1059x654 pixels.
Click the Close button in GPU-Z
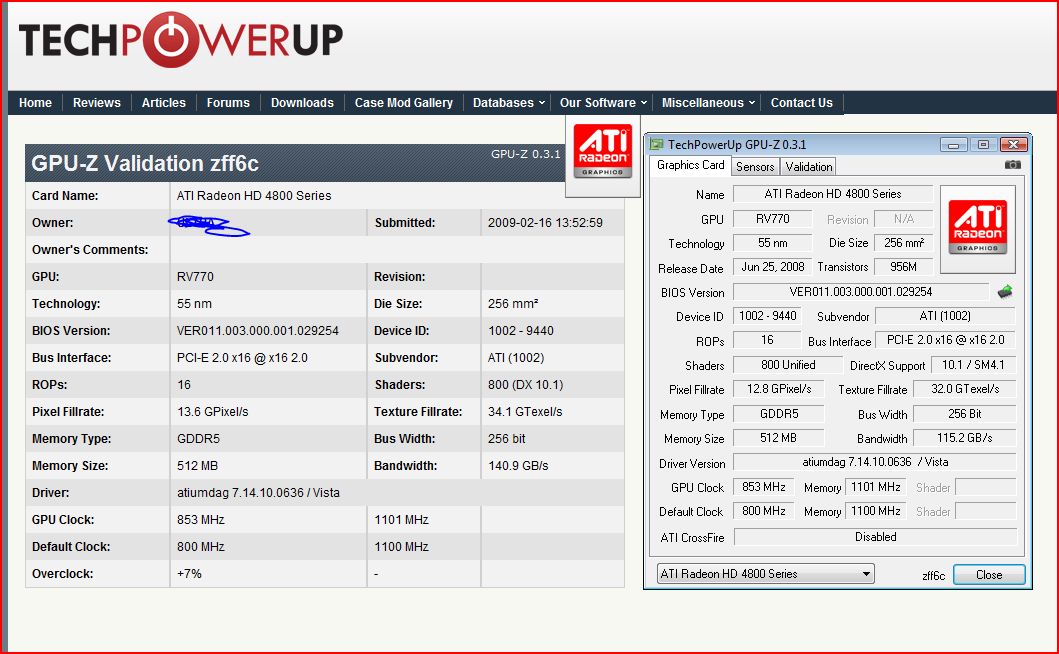[989, 574]
